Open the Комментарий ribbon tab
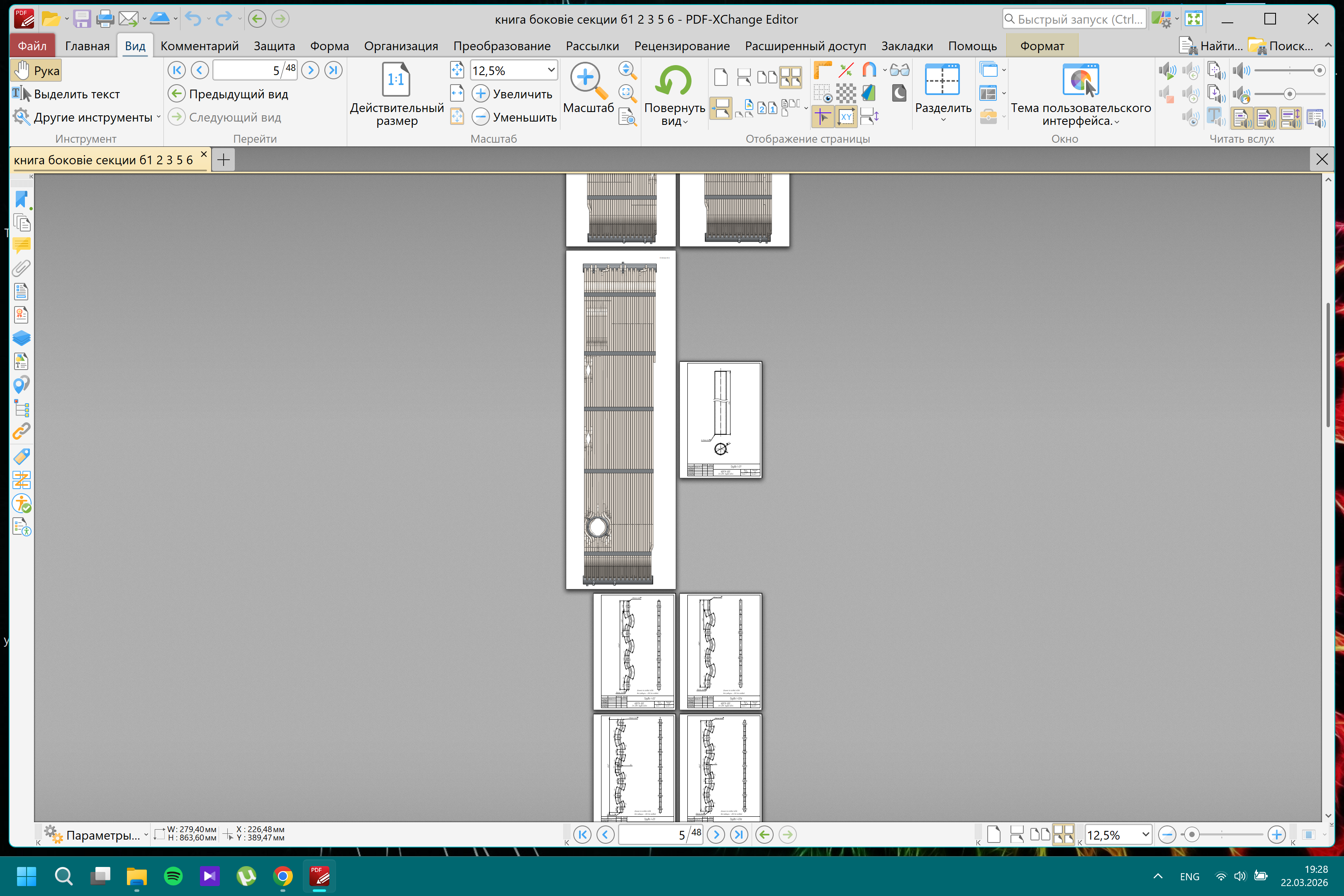 [200, 46]
